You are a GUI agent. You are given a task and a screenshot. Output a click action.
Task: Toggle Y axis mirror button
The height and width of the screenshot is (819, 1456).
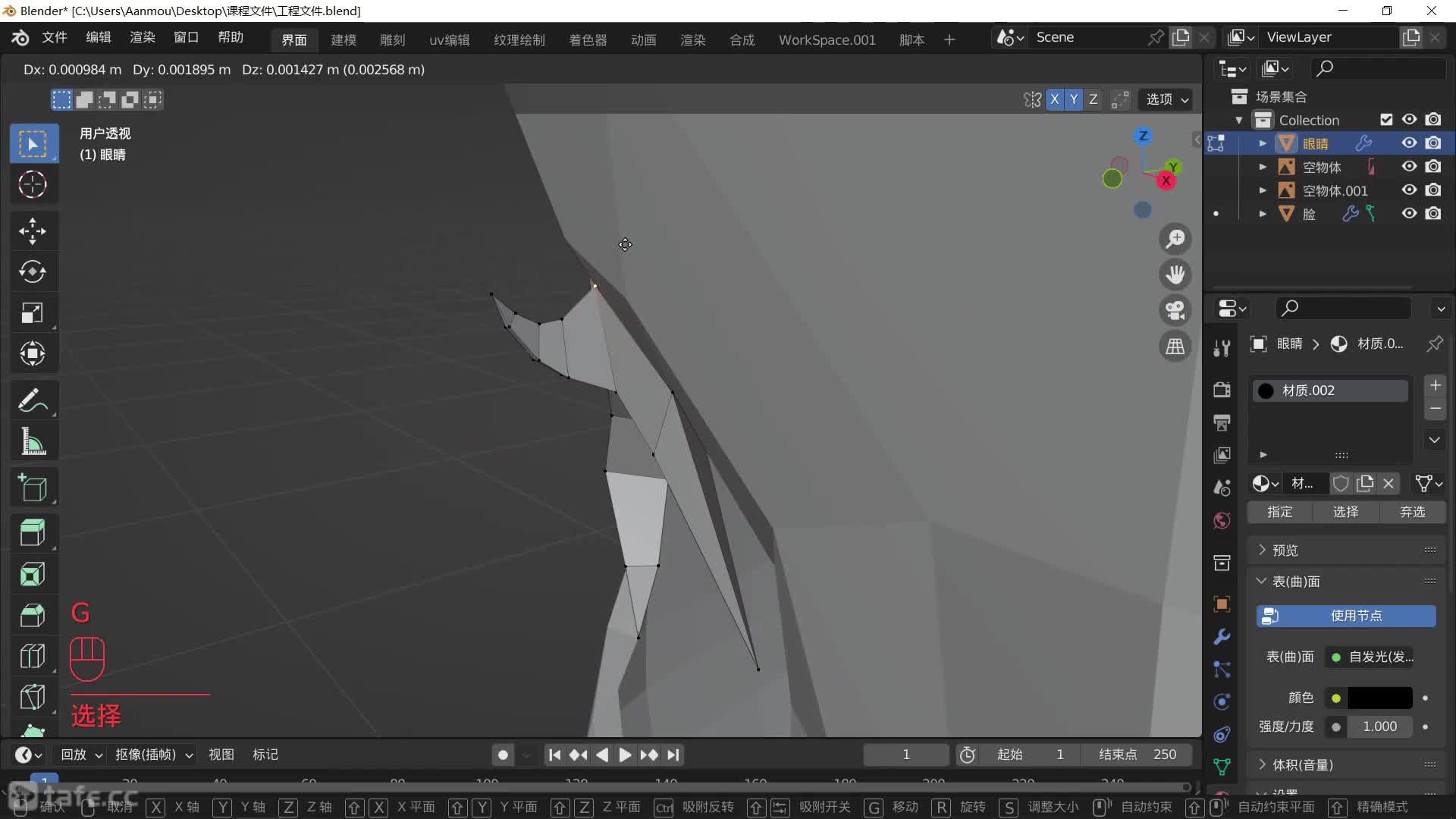click(x=1073, y=99)
